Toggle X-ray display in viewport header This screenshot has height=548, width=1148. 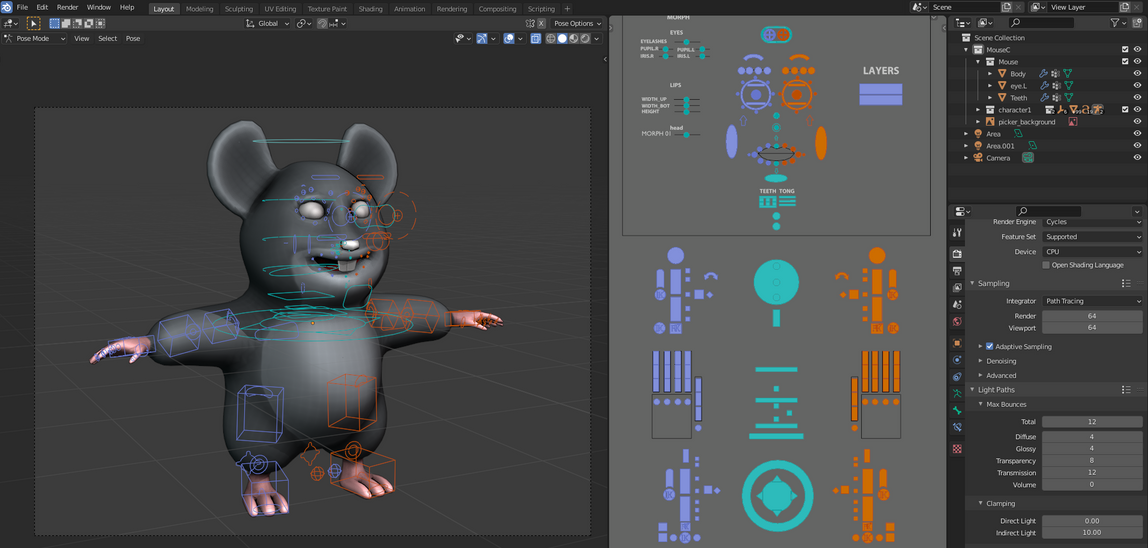(x=535, y=39)
